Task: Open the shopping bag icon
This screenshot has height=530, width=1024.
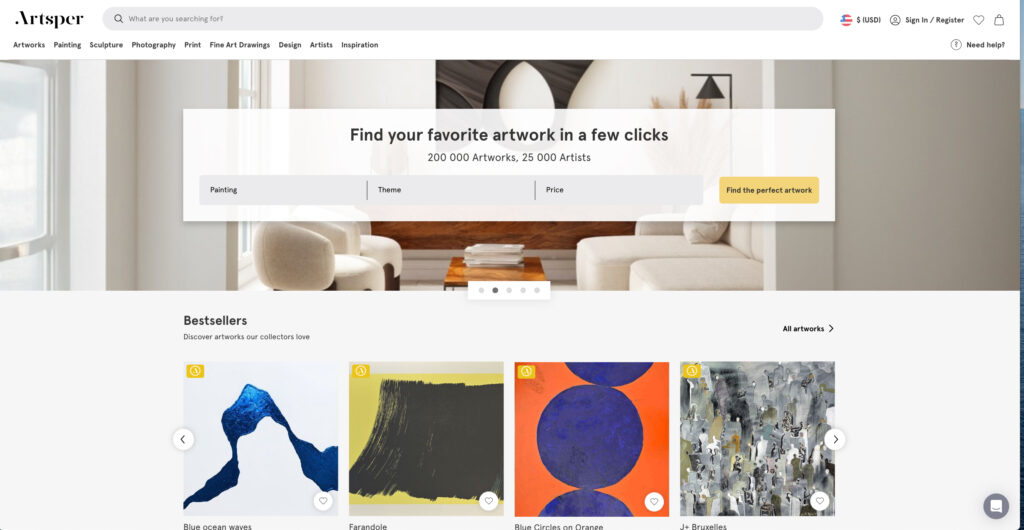Action: click(999, 20)
